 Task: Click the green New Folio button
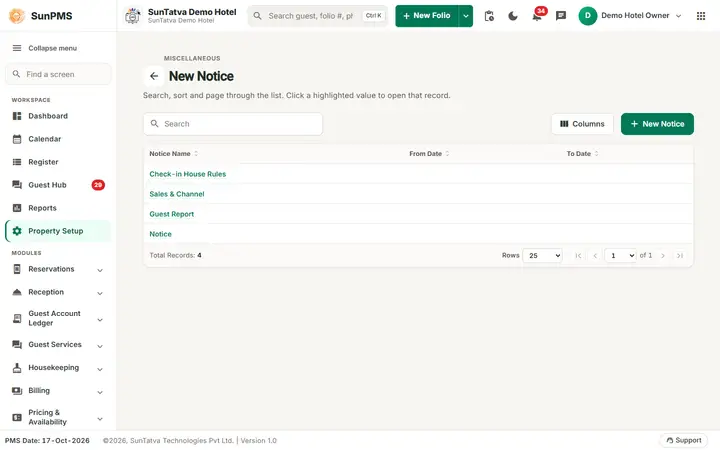point(427,16)
